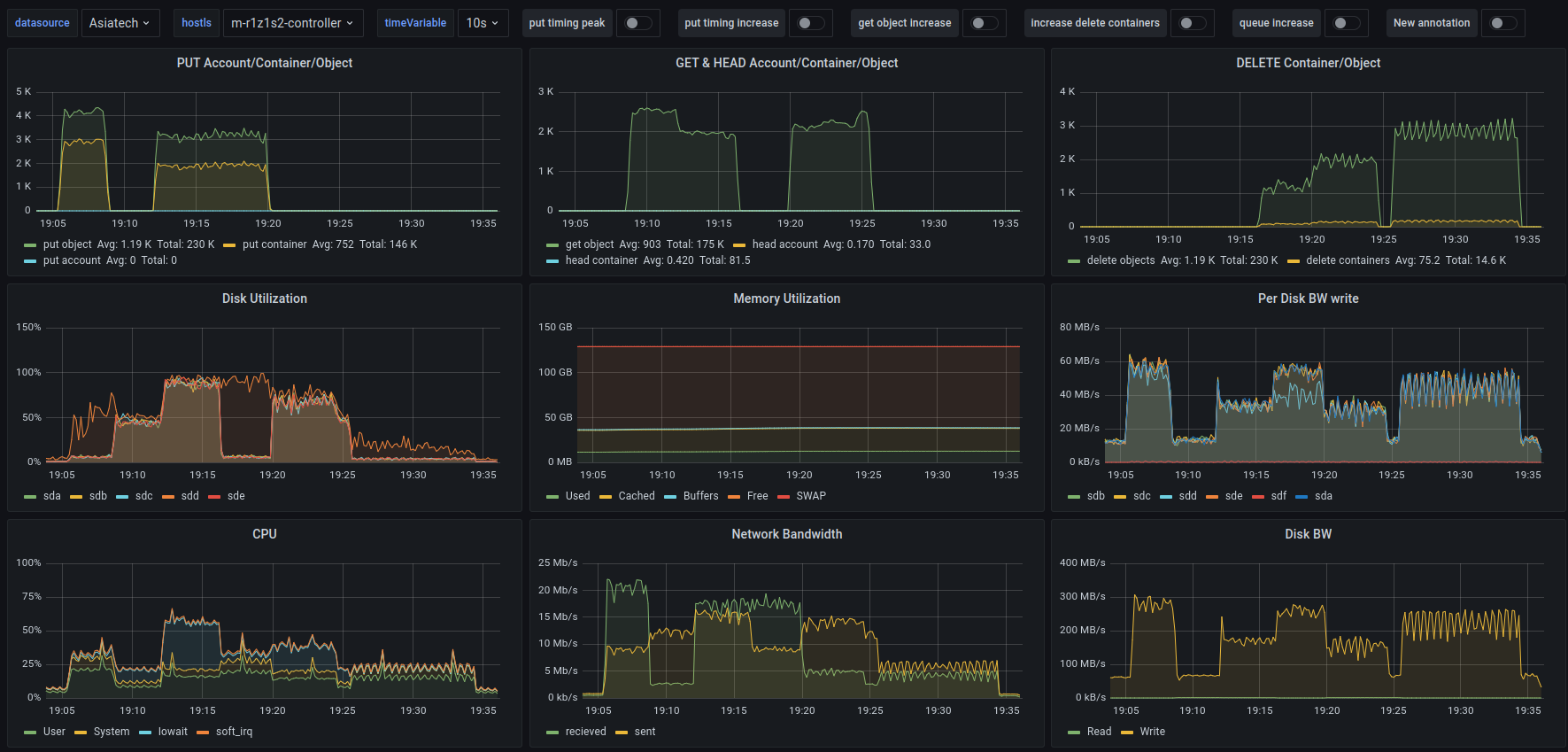Screen dimensions: 1568x752
Task: Select put object series in legend
Action: (x=67, y=244)
